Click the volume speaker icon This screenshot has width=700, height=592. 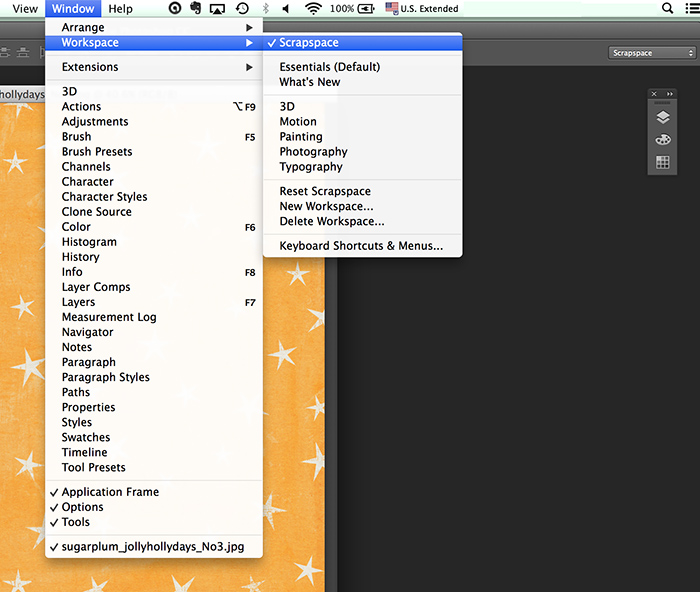coord(286,8)
